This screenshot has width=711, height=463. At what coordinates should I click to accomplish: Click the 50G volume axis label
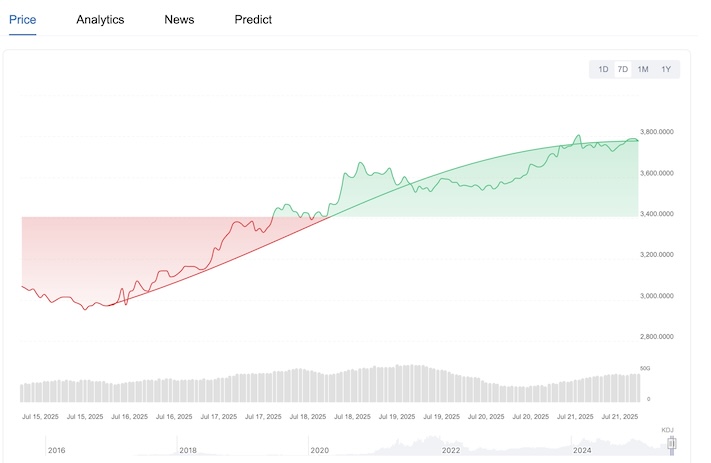point(645,369)
